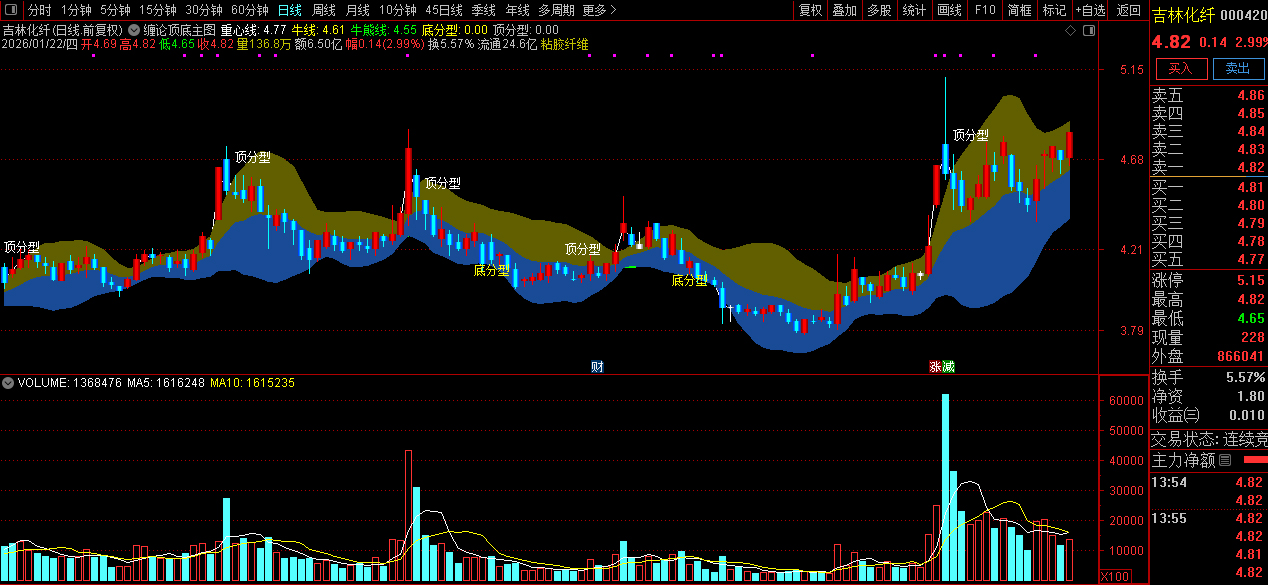The width and height of the screenshot is (1268, 585).
Task: Switch to 年线 yearly chart
Action: pyautogui.click(x=518, y=10)
